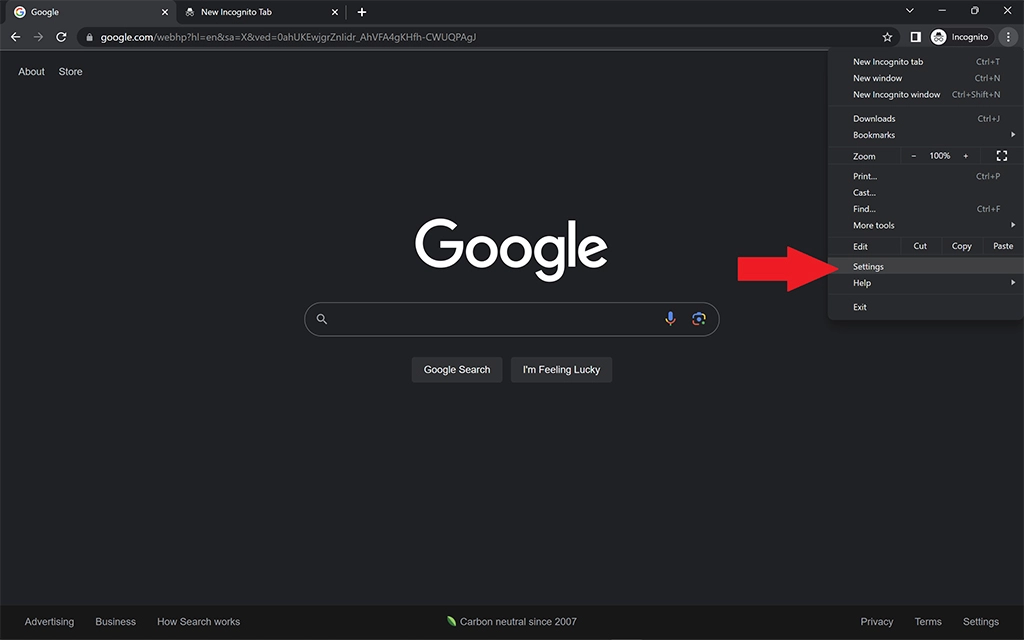Increase zoom with the plus button
Screen dimensions: 1024x640
tap(966, 155)
